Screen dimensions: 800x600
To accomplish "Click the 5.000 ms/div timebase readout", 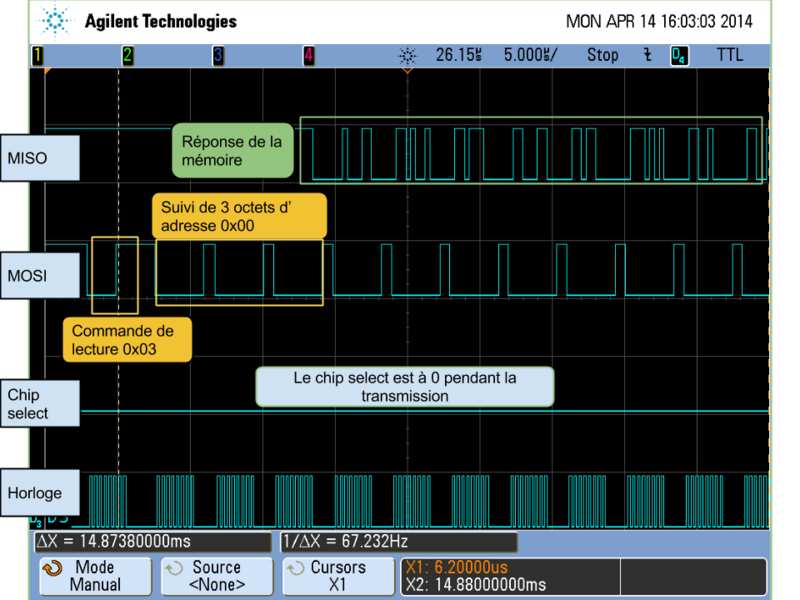I will [x=530, y=56].
